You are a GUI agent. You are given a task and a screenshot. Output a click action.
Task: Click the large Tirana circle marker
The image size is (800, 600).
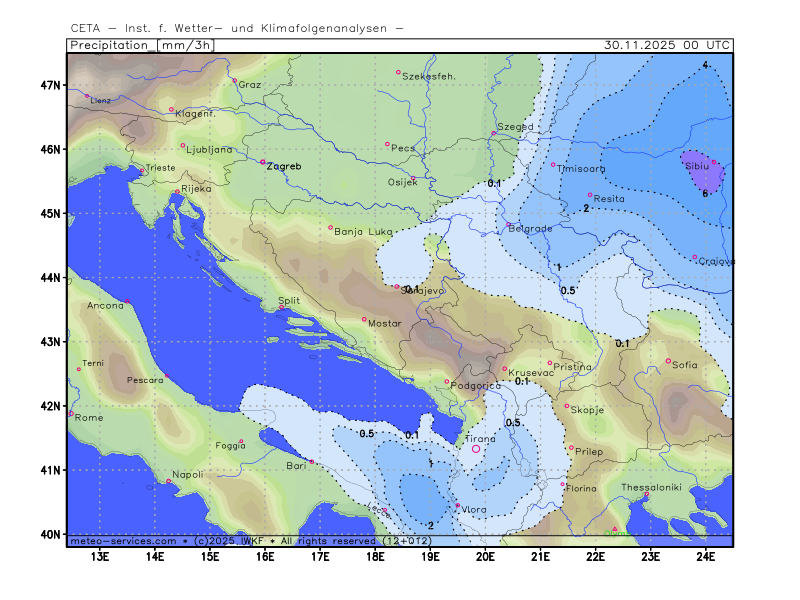[x=476, y=449]
